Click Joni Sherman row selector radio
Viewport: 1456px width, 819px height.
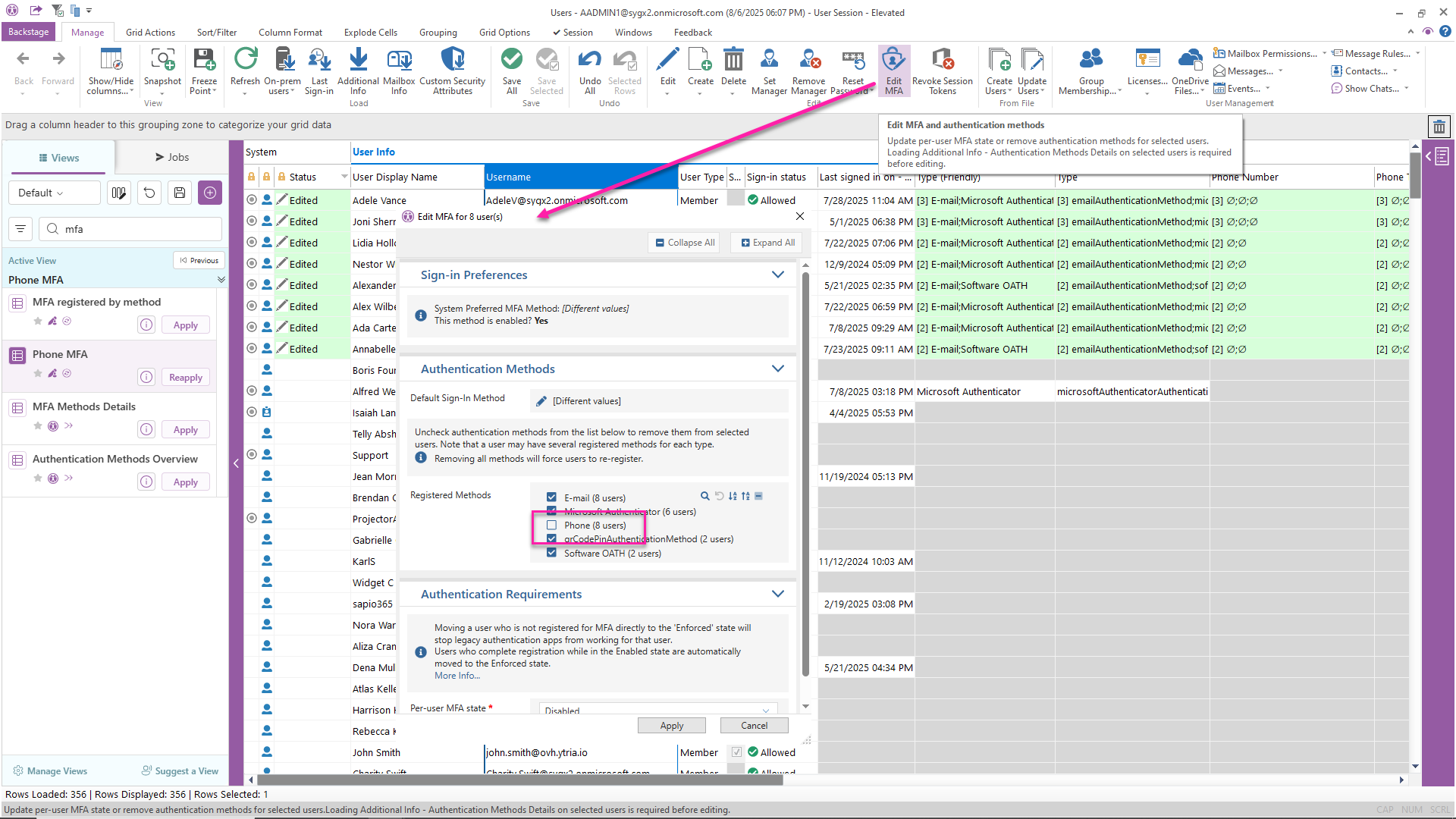251,221
